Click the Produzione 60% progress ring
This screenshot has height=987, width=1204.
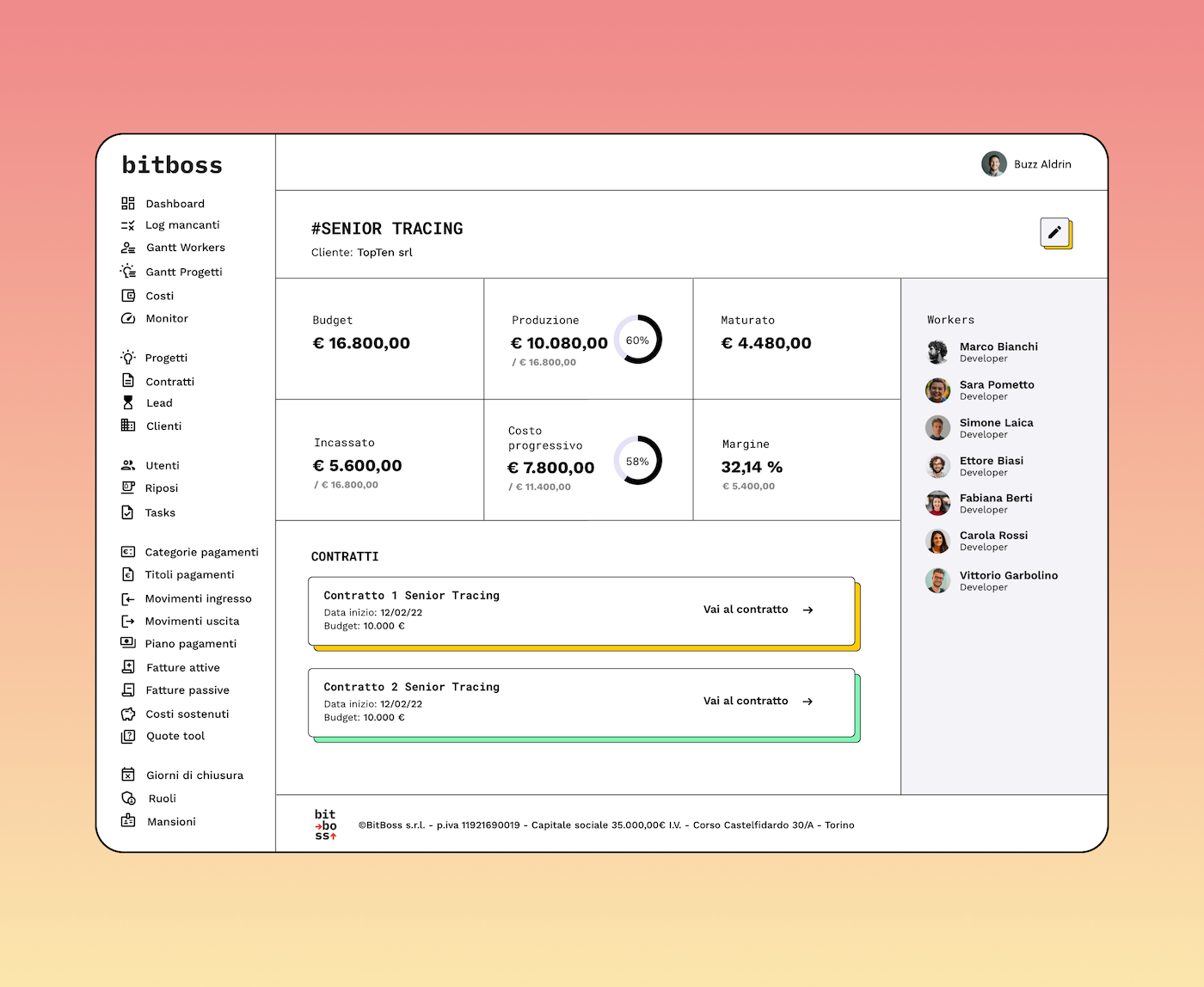[x=637, y=340]
